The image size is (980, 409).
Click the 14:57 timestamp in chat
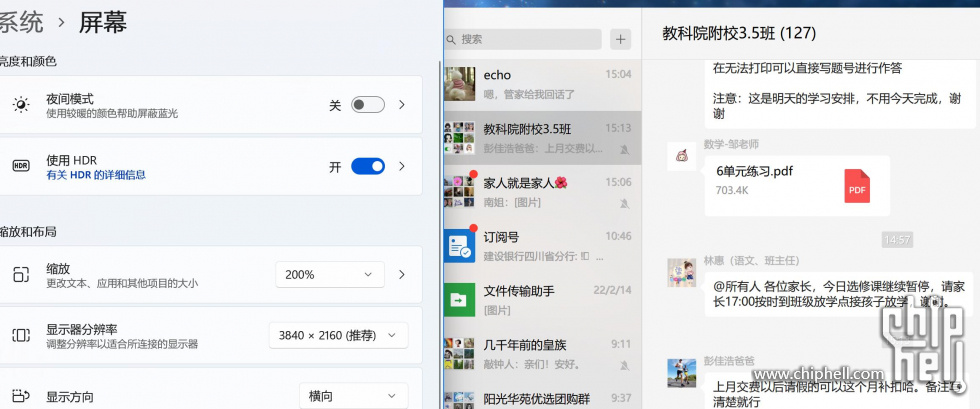(x=898, y=239)
